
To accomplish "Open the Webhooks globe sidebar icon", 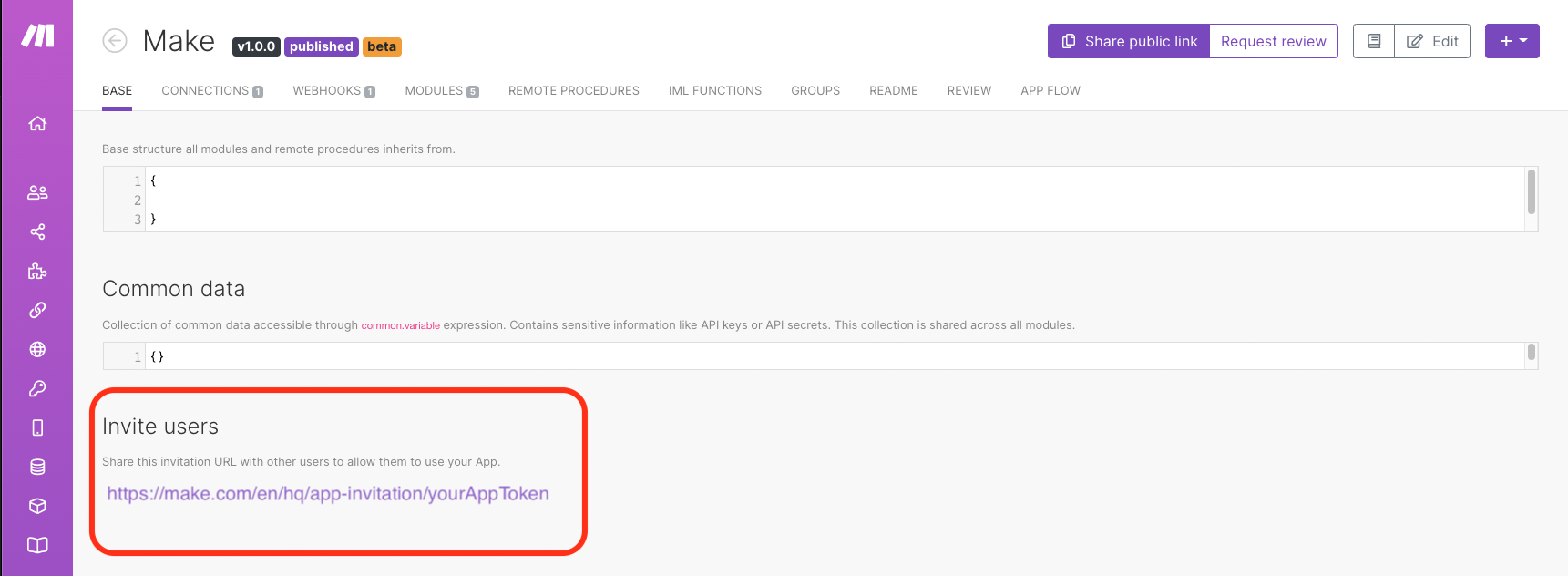I will 37,349.
